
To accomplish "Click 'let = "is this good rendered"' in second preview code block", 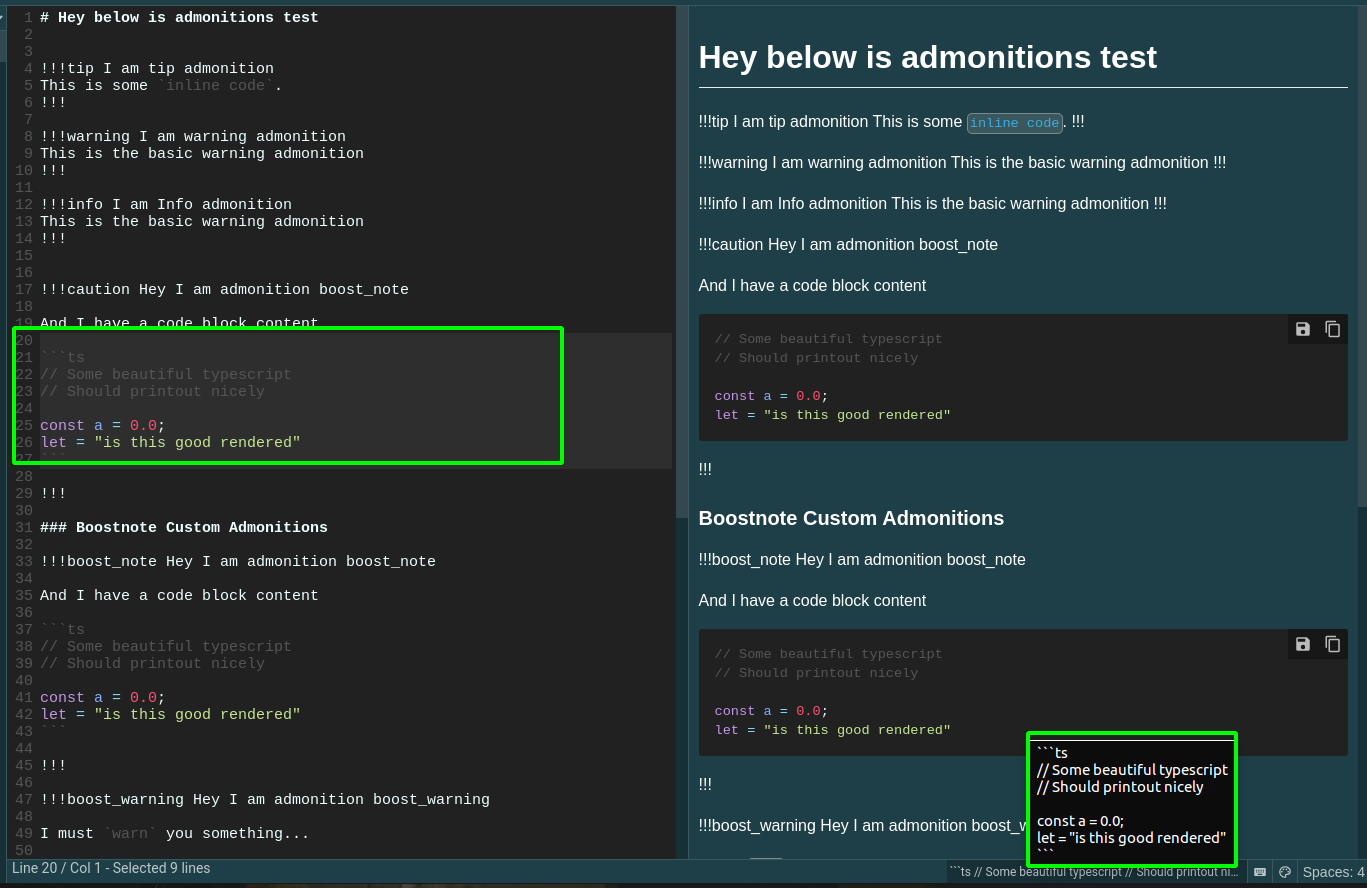I will (x=832, y=730).
